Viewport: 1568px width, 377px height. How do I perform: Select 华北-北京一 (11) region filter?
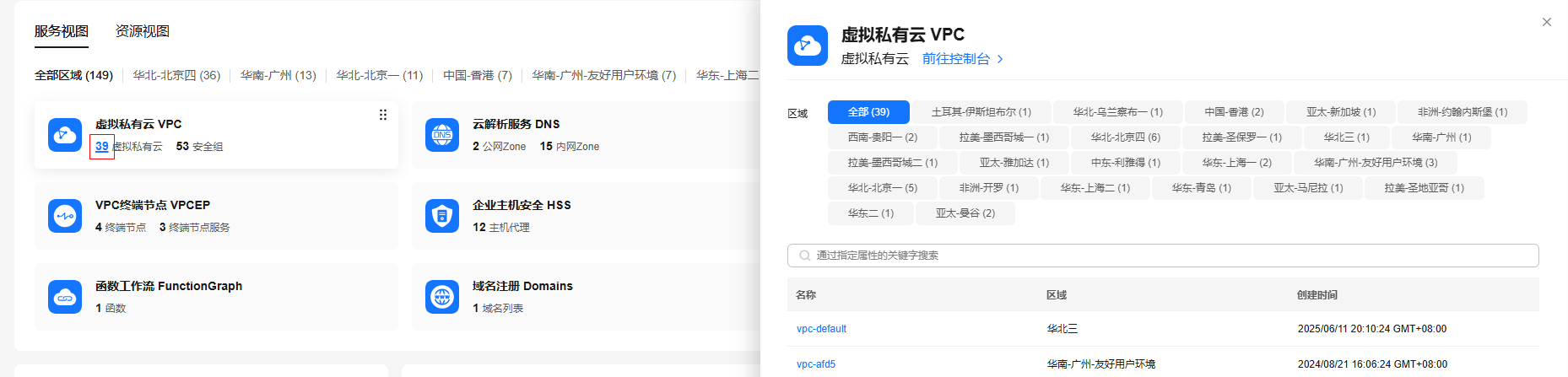pyautogui.click(x=380, y=75)
